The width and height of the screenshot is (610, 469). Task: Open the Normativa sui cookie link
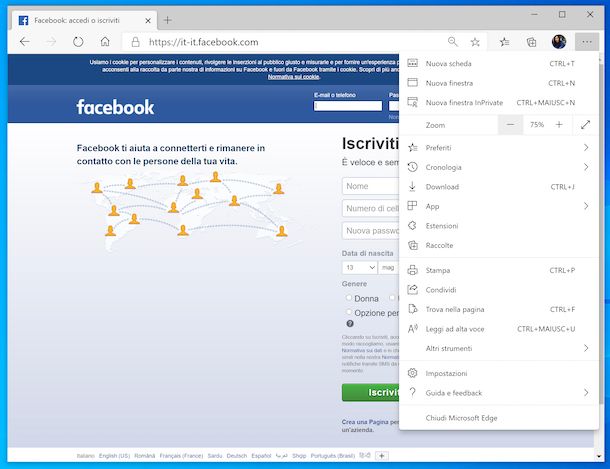coord(294,77)
